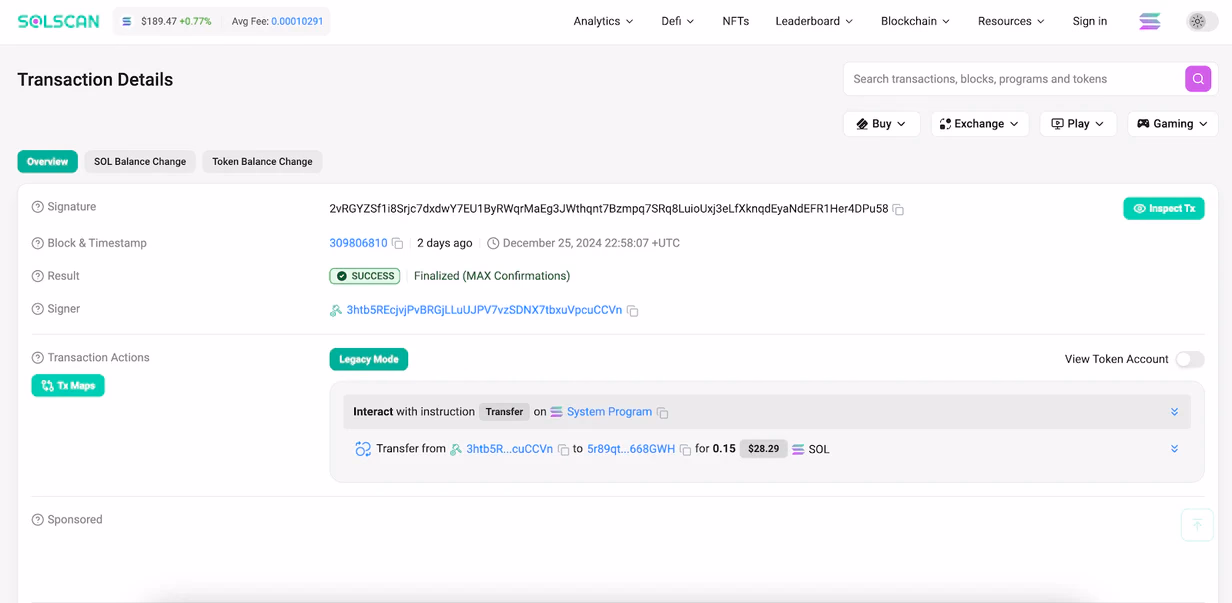Copy the transaction signature

(x=898, y=210)
